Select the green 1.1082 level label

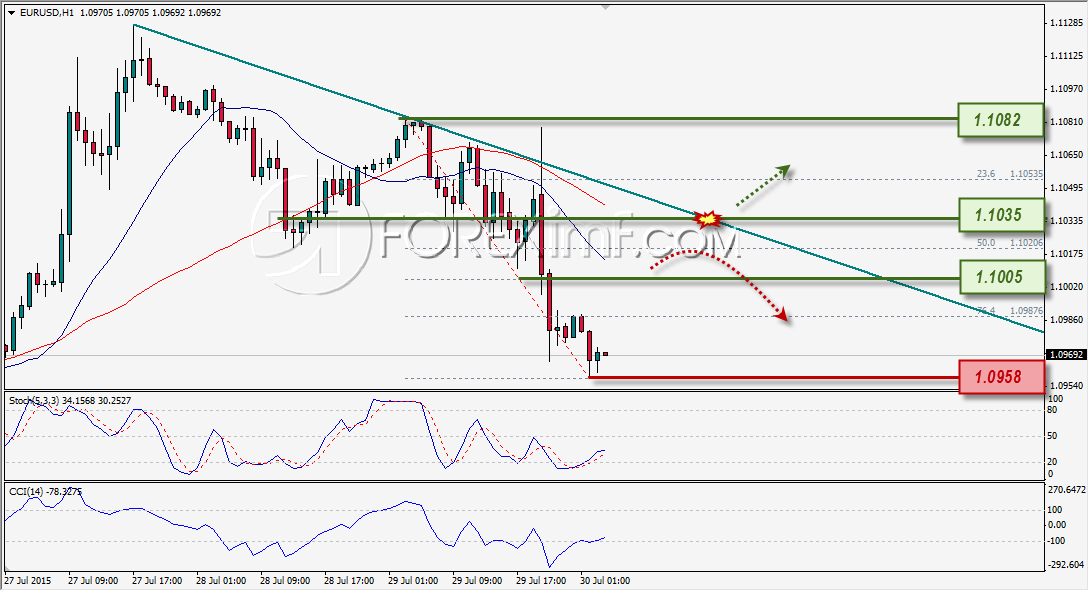(1000, 119)
